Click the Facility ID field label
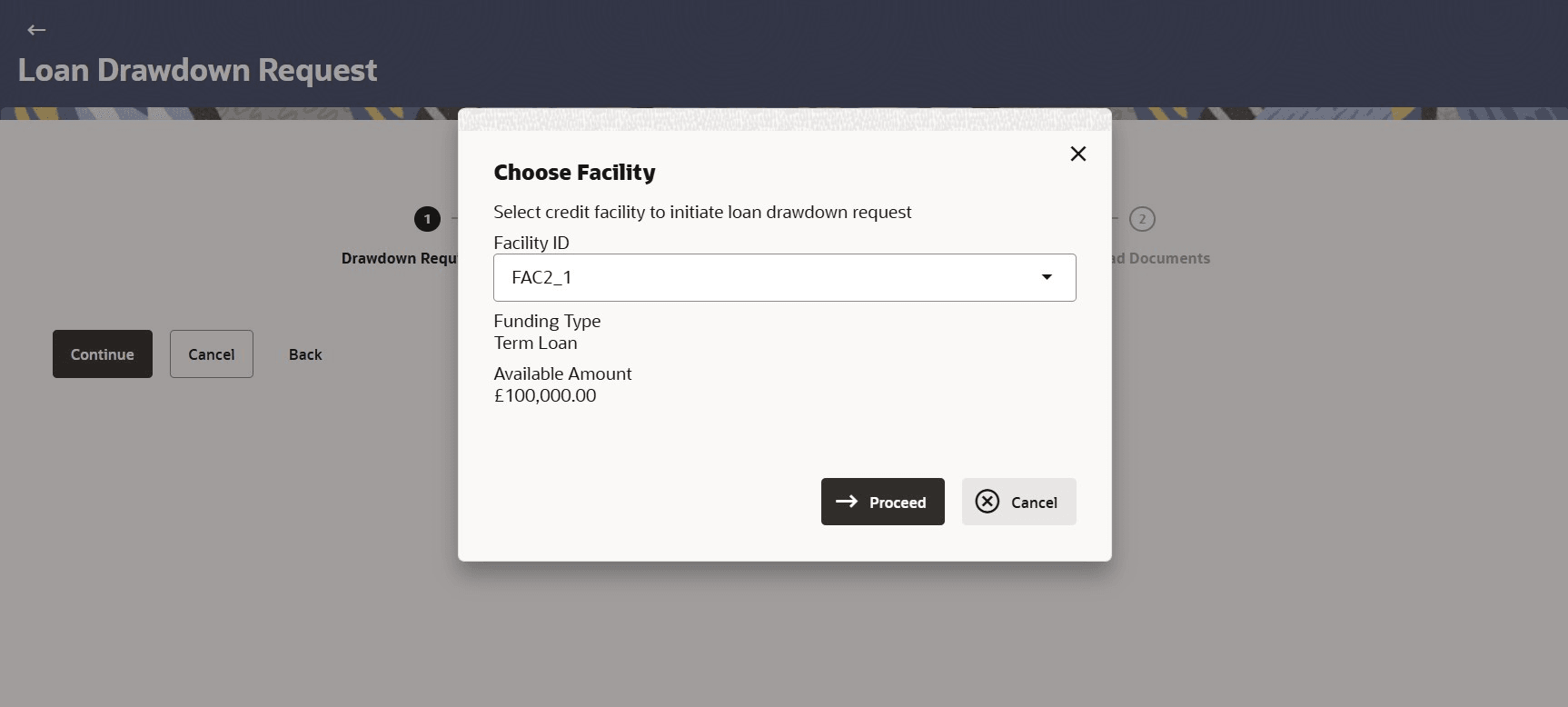The width and height of the screenshot is (1568, 707). [531, 243]
